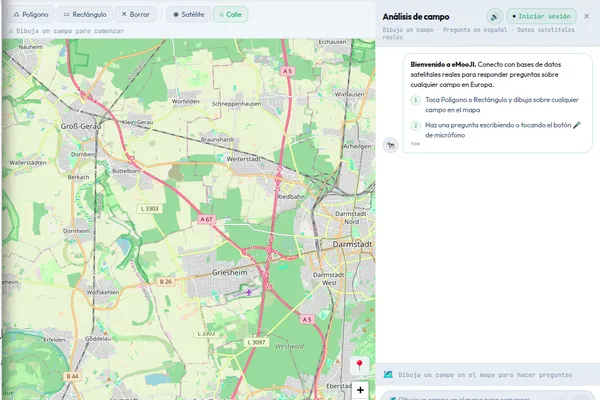
Task: Click the 'Dibuja un campo para comenzar' hint text
Action: [70, 31]
